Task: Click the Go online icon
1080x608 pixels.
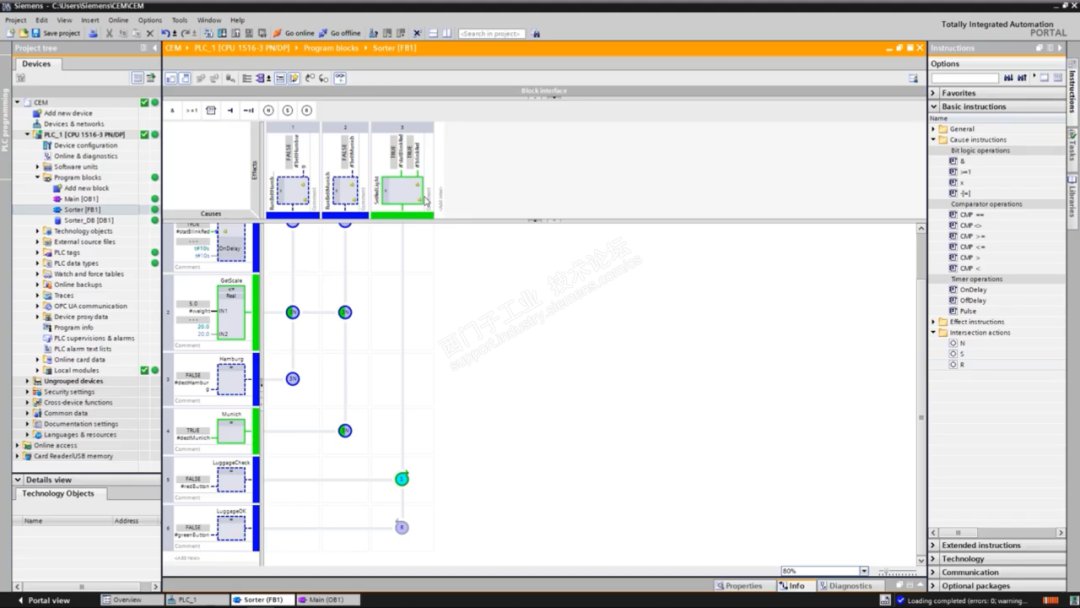Action: coord(292,33)
